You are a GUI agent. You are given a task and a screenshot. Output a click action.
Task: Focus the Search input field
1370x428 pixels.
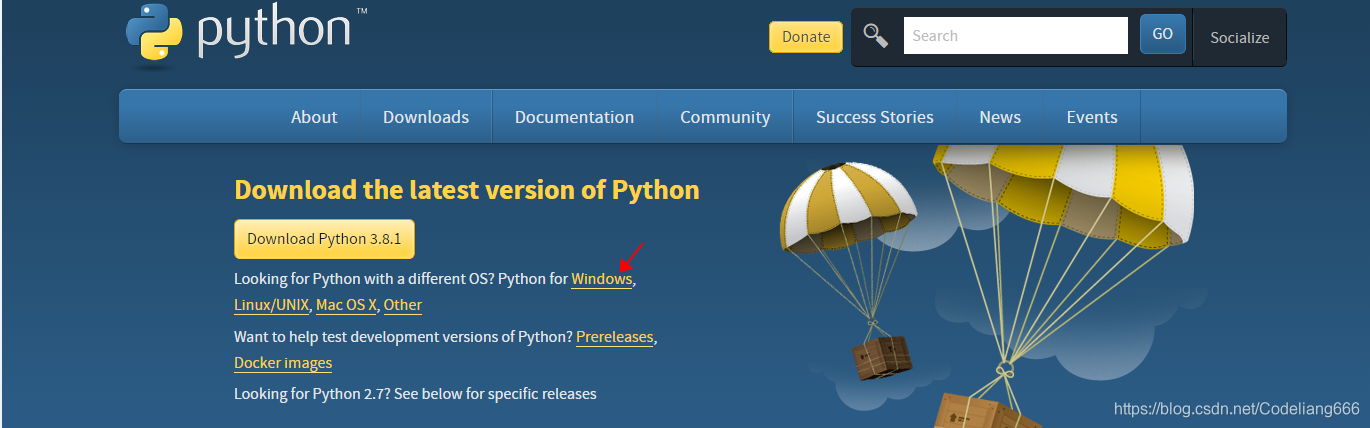point(1016,36)
